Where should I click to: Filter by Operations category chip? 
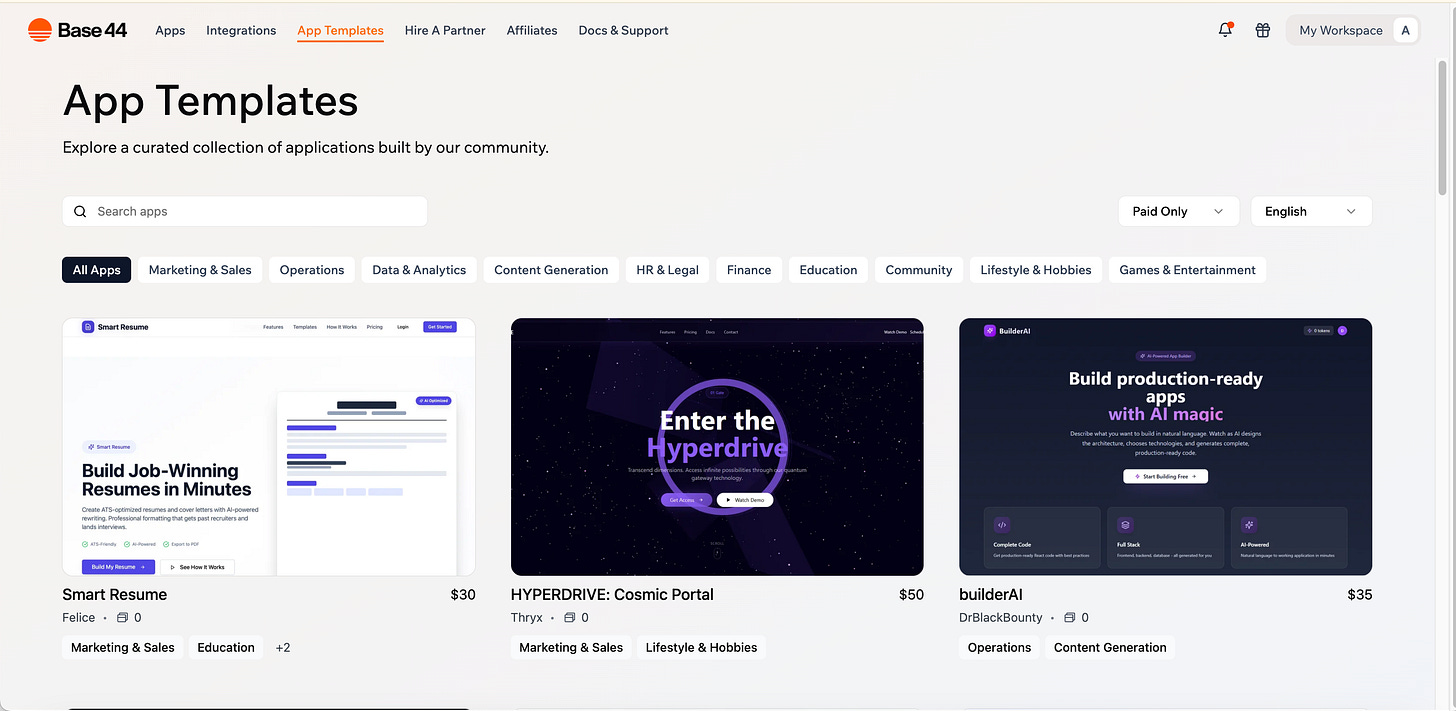click(312, 270)
